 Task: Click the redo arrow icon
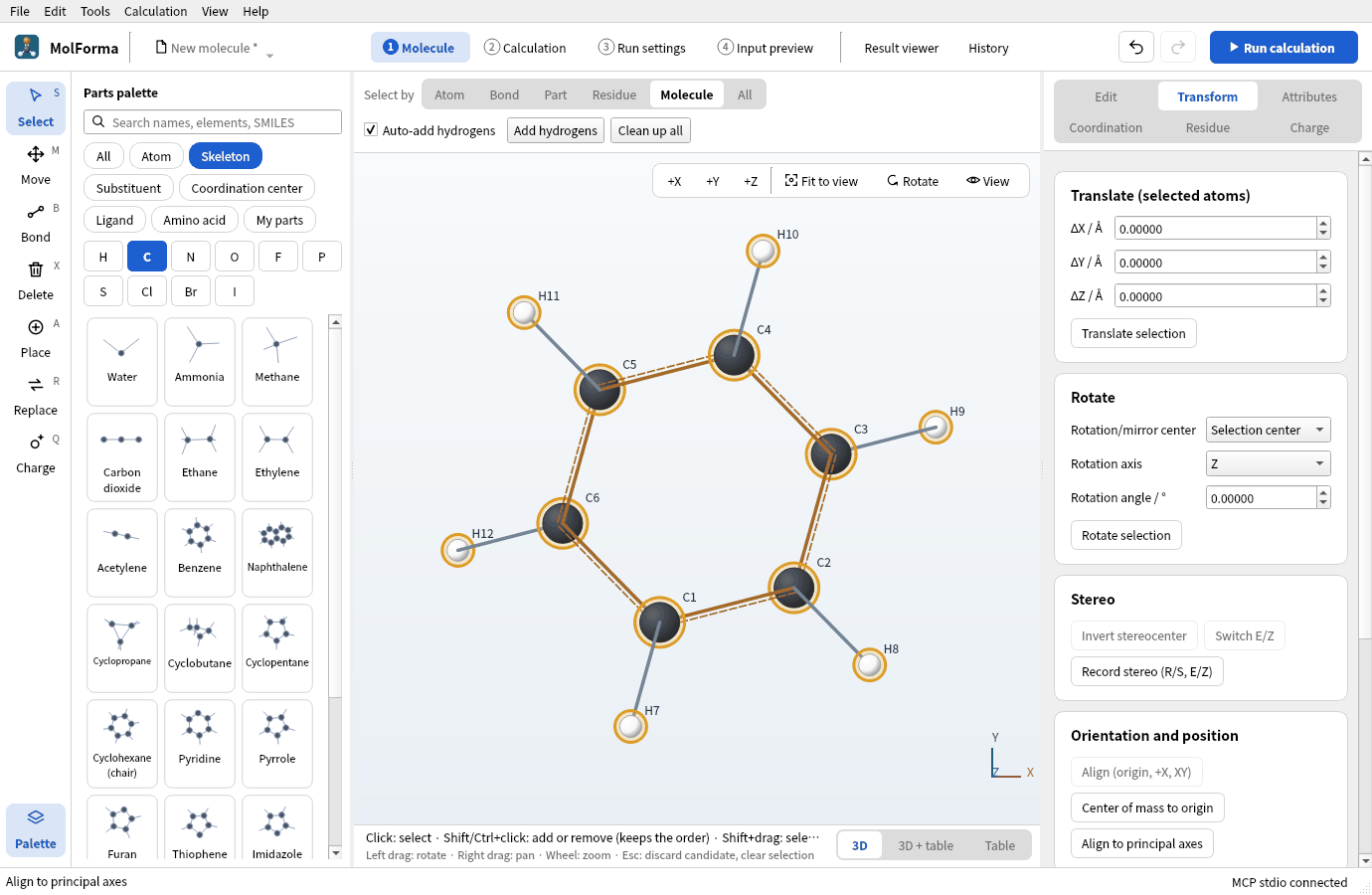[x=1178, y=47]
